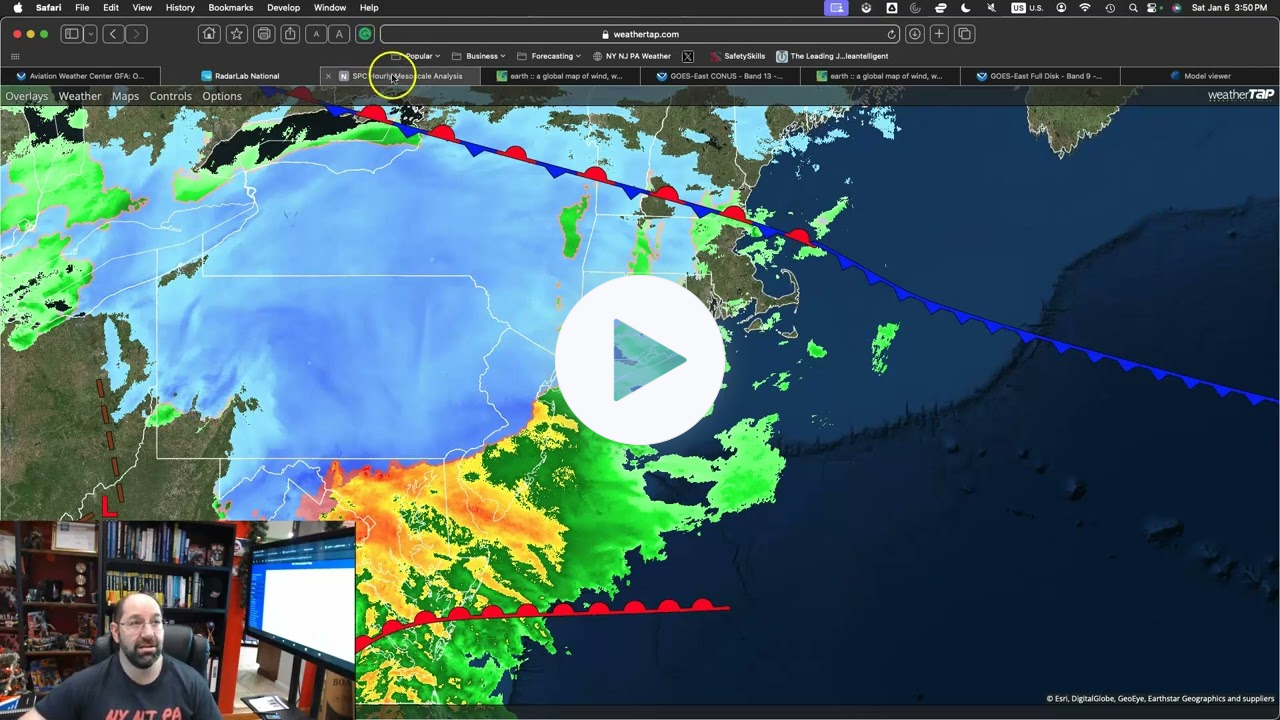The image size is (1280, 720).
Task: Toggle the muted sound icon in menu bar
Action: click(991, 8)
